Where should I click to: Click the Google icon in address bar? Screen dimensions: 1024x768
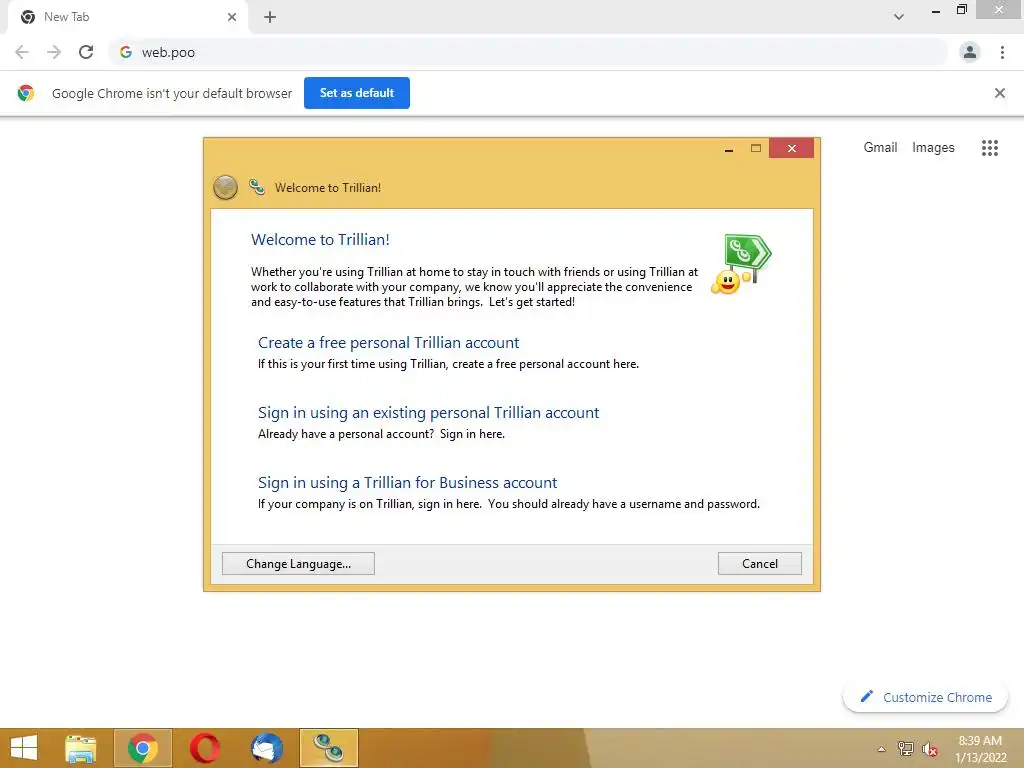pos(126,52)
